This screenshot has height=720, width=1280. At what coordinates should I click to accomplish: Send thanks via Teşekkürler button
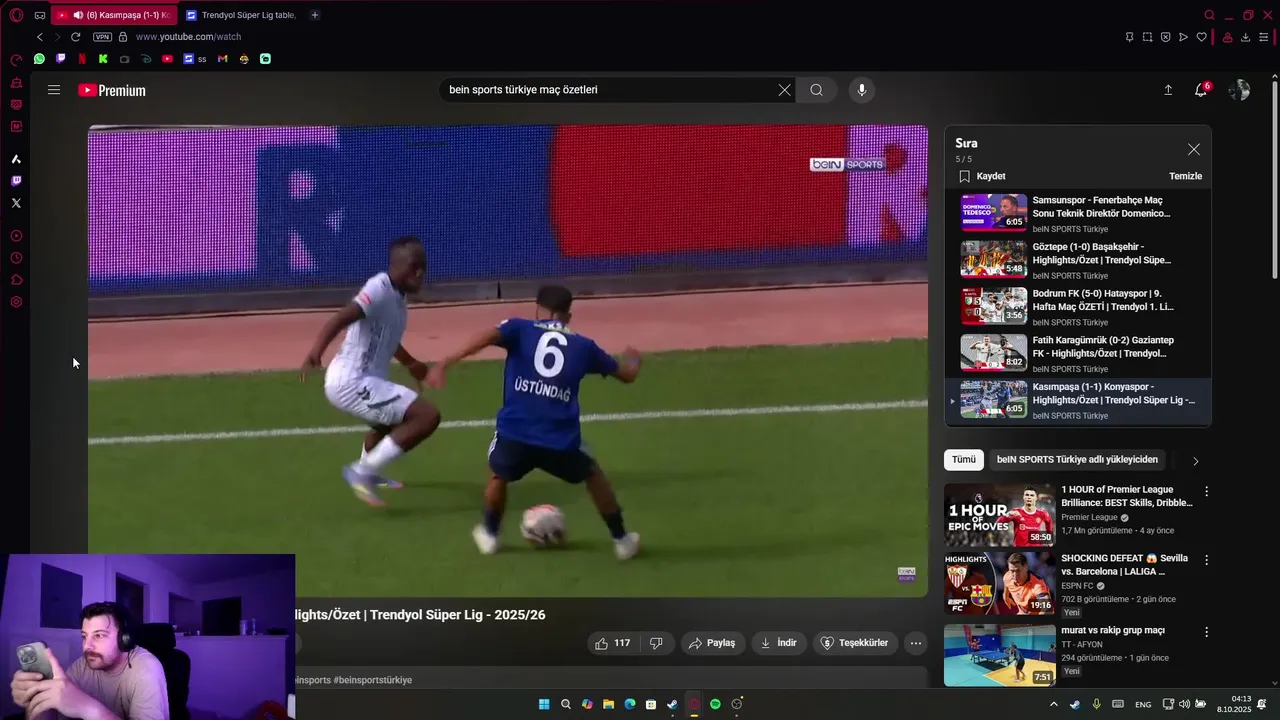tap(855, 643)
